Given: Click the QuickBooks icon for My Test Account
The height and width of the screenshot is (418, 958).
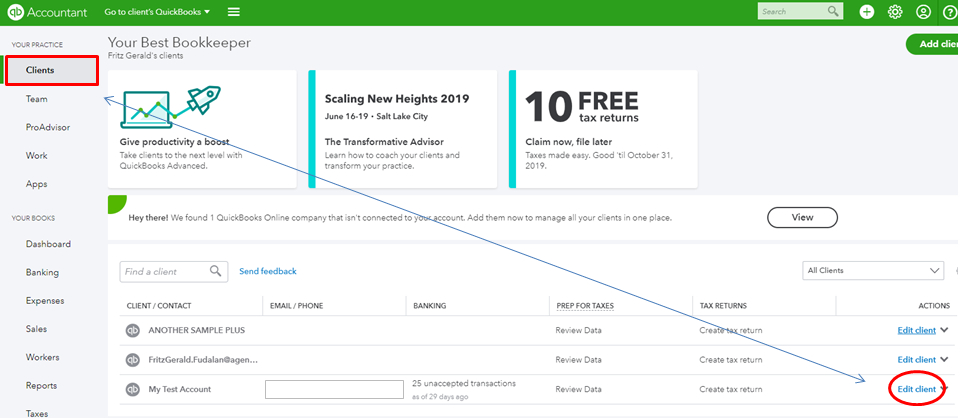Looking at the screenshot, I should 133,389.
